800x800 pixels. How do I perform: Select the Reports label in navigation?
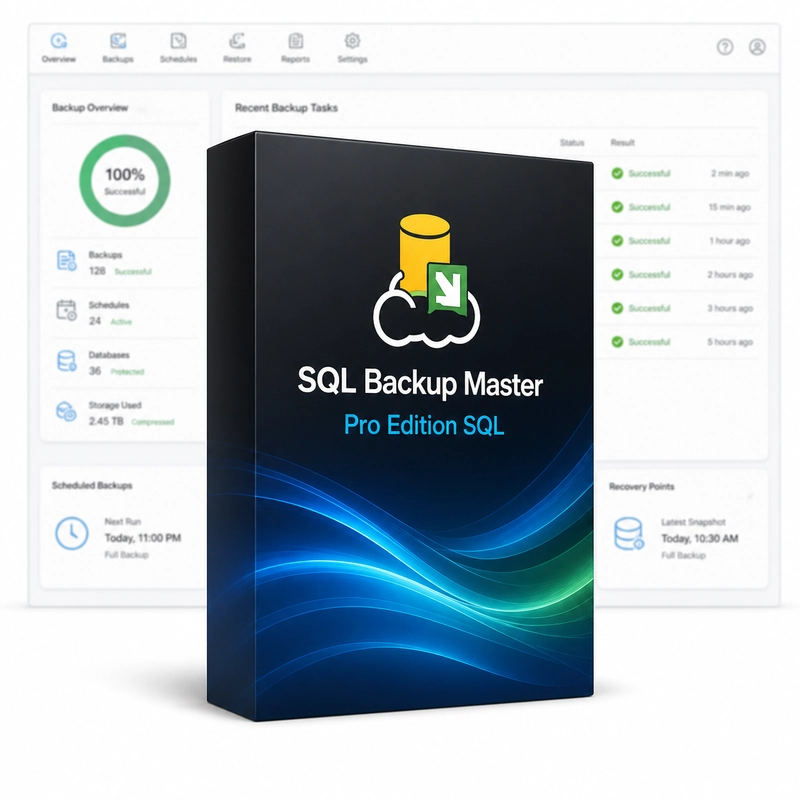coord(295,59)
